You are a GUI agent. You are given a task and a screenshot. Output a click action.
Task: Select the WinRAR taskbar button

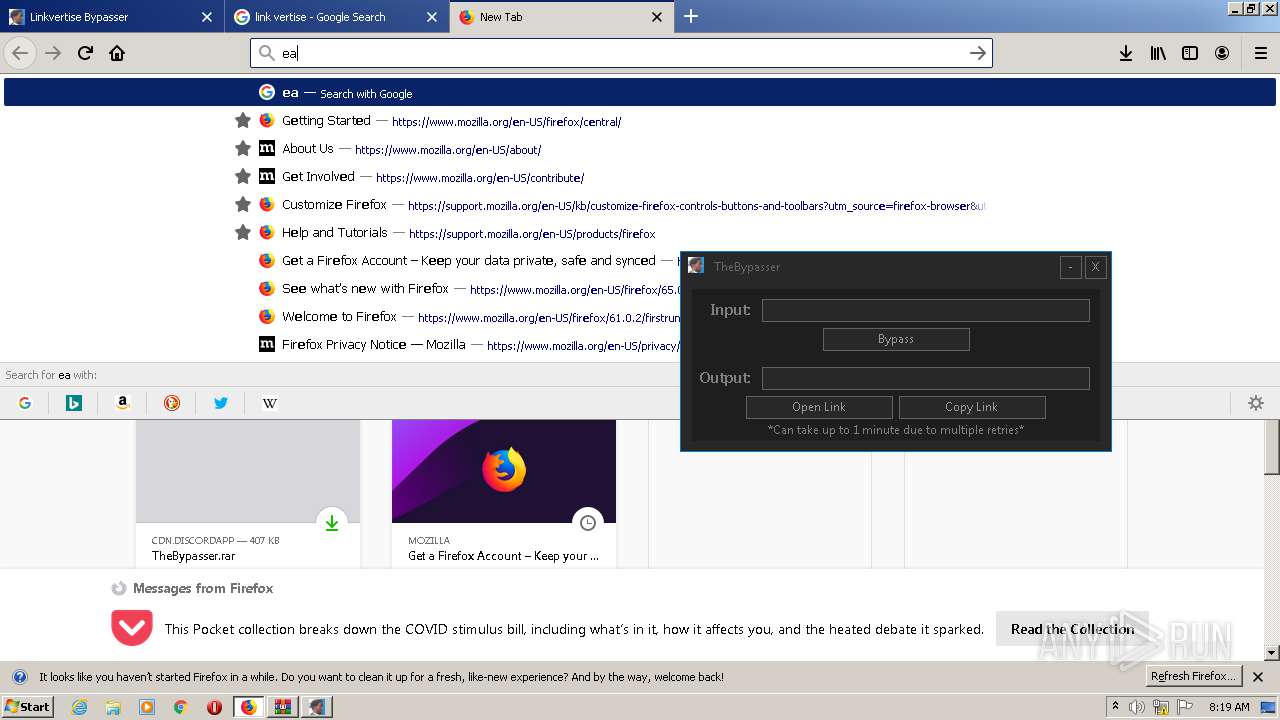pos(282,707)
